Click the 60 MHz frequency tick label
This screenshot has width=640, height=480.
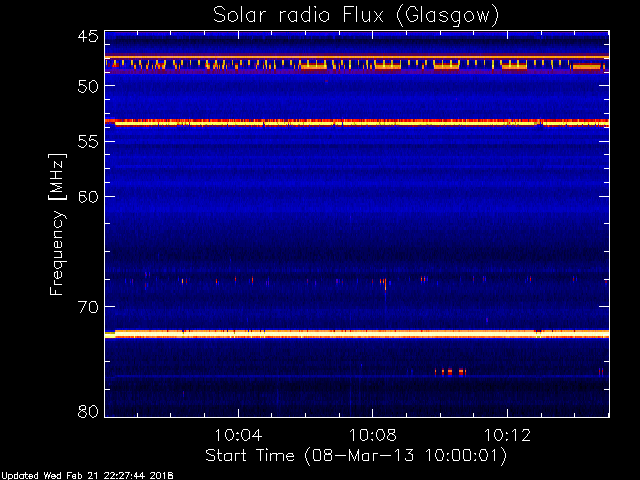coord(88,197)
